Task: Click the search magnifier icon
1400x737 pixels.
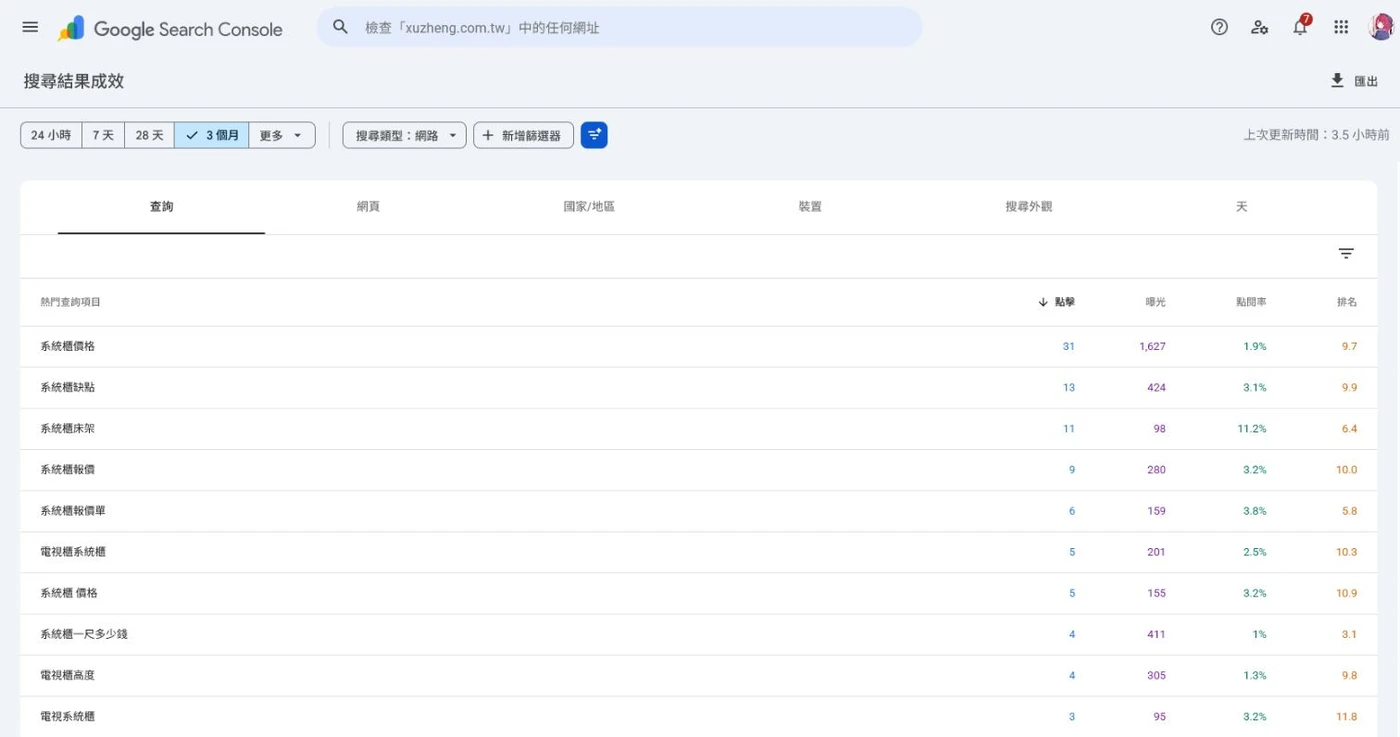Action: 341,27
